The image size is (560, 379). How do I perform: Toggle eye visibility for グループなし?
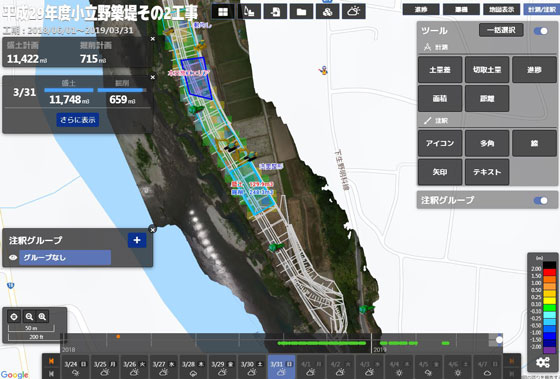pos(13,258)
